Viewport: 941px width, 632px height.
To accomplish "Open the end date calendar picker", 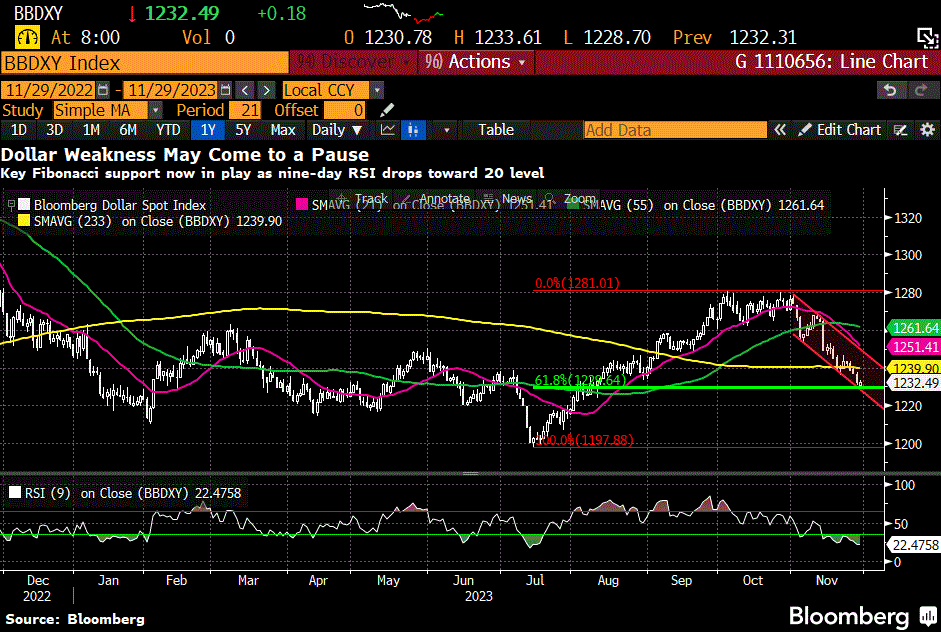I will 226,90.
